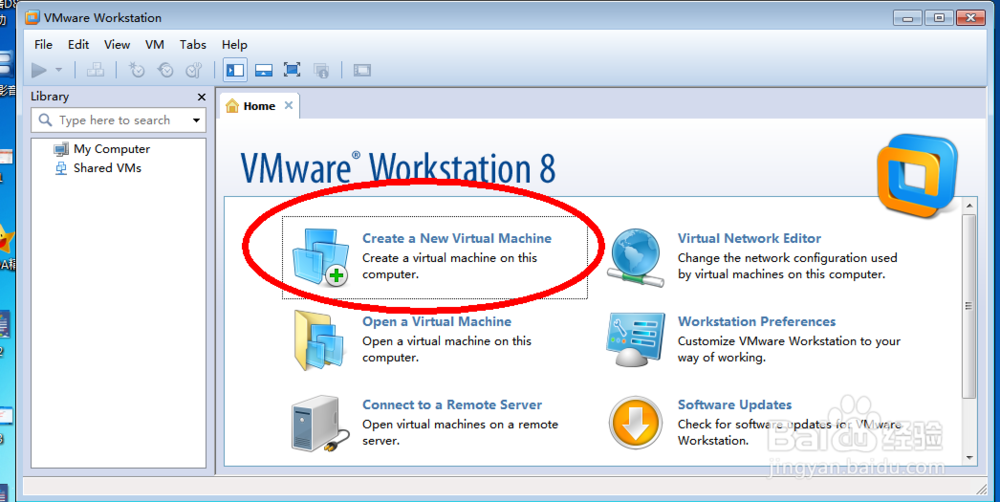Click the Workstation Preferences link
The image size is (1000, 502).
[756, 321]
